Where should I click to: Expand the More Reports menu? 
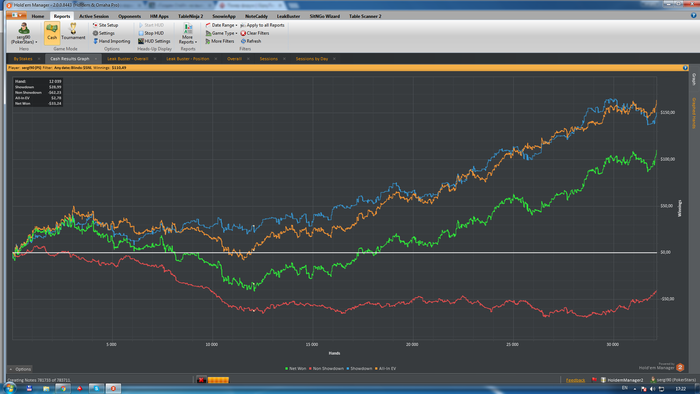[188, 33]
